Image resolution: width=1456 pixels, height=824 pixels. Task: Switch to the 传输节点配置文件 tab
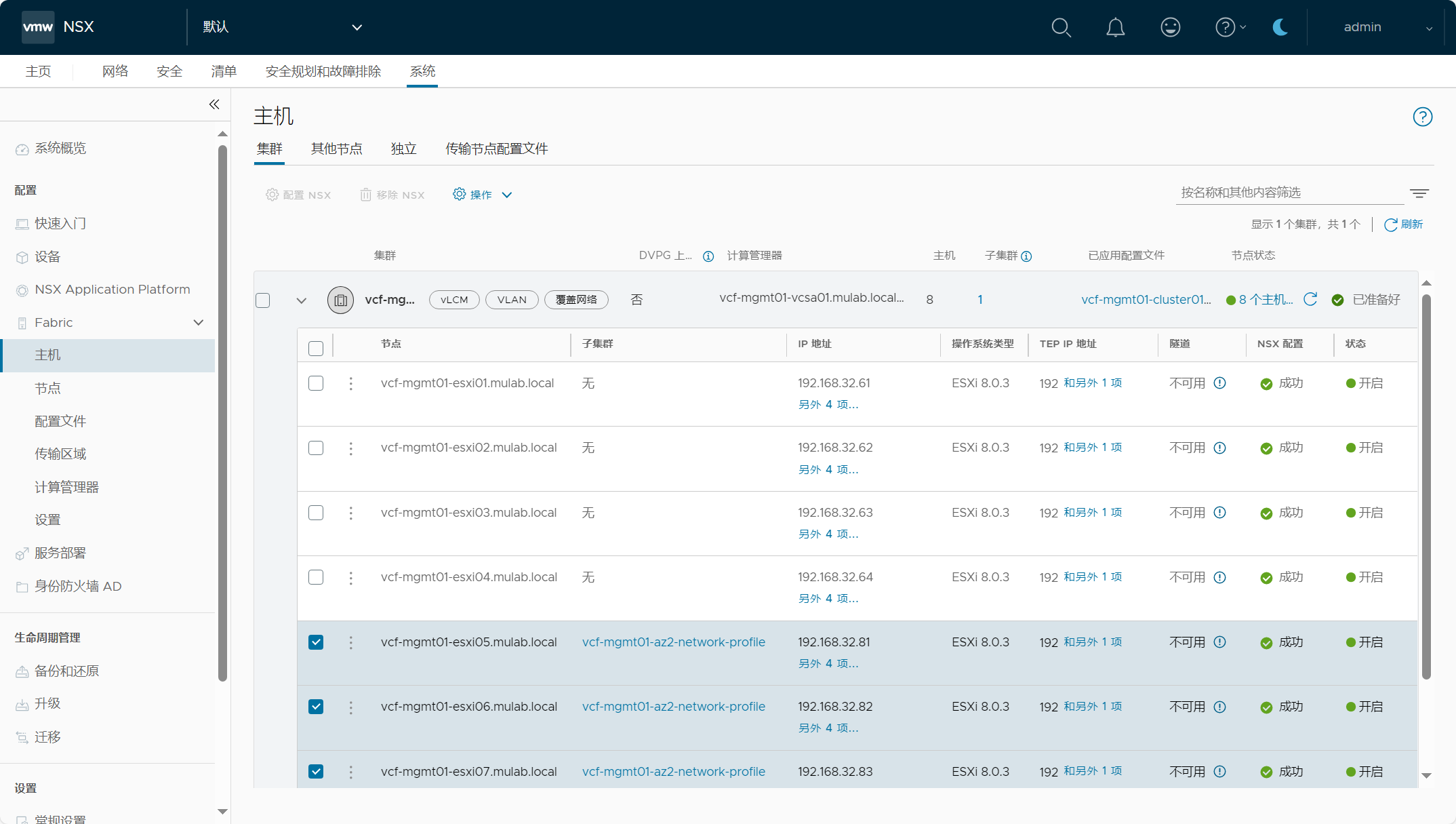tap(496, 149)
